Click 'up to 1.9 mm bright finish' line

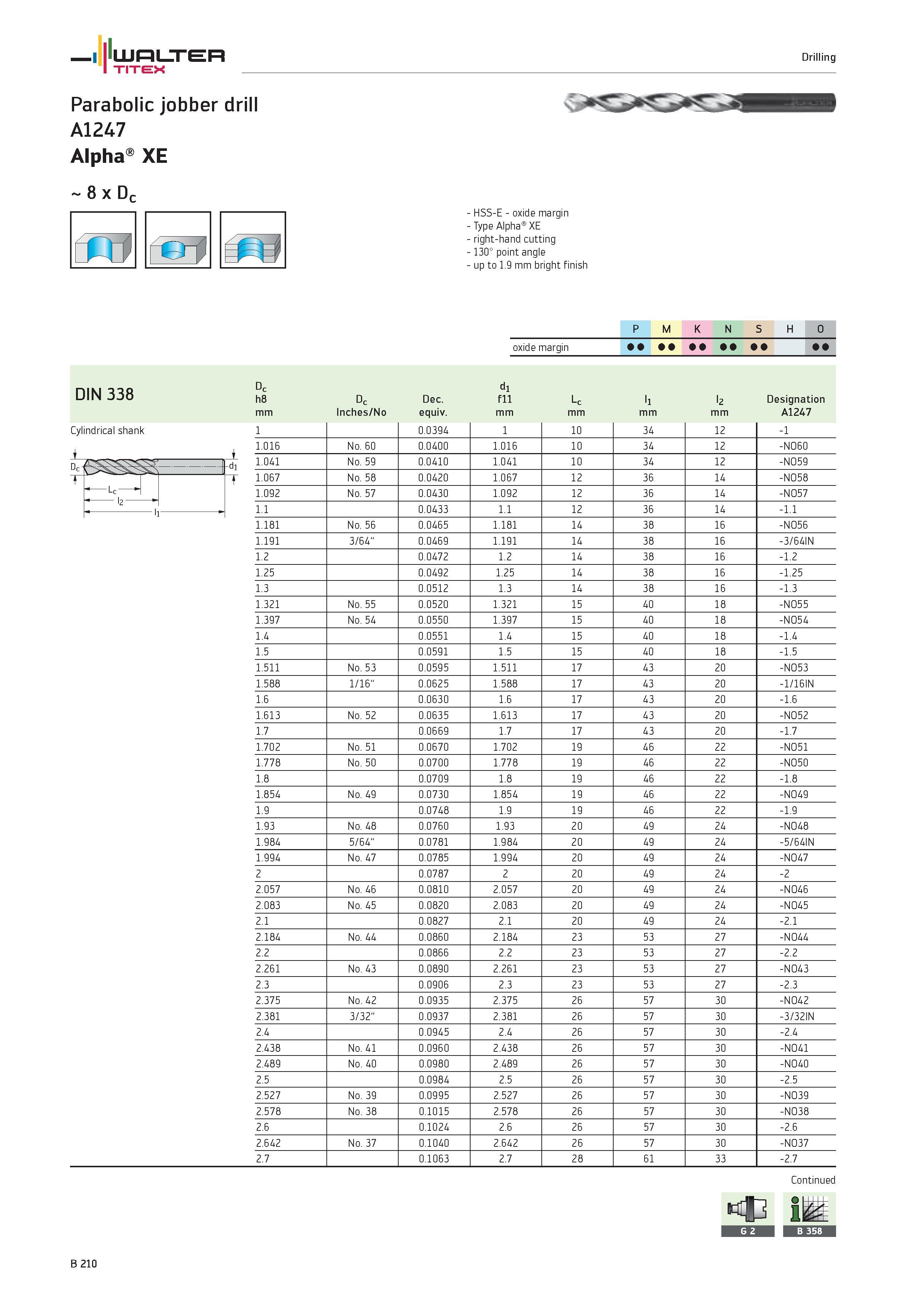527,265
